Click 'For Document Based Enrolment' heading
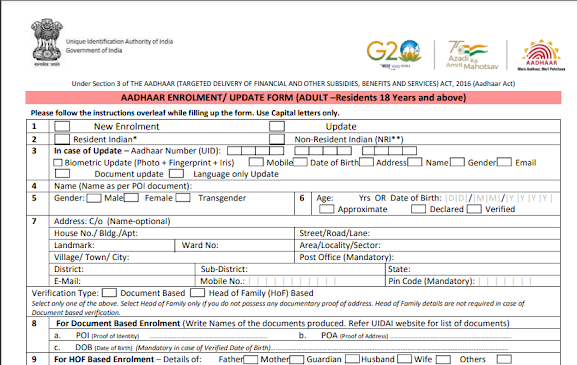Screen dimensions: 577x365 118,323
